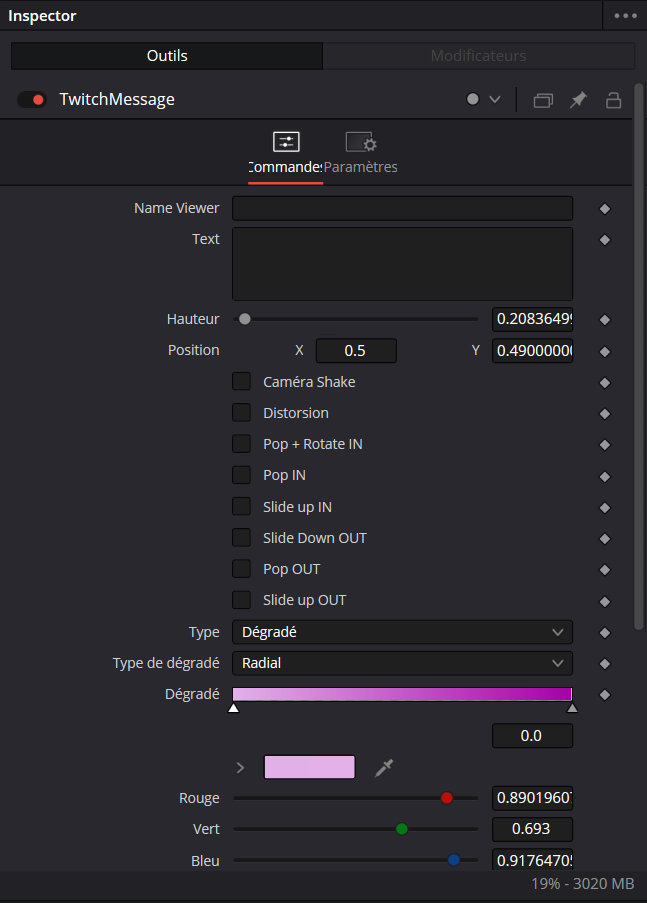Lock the TwitchMessage node with the padlock icon
647x903 pixels.
pyautogui.click(x=614, y=100)
